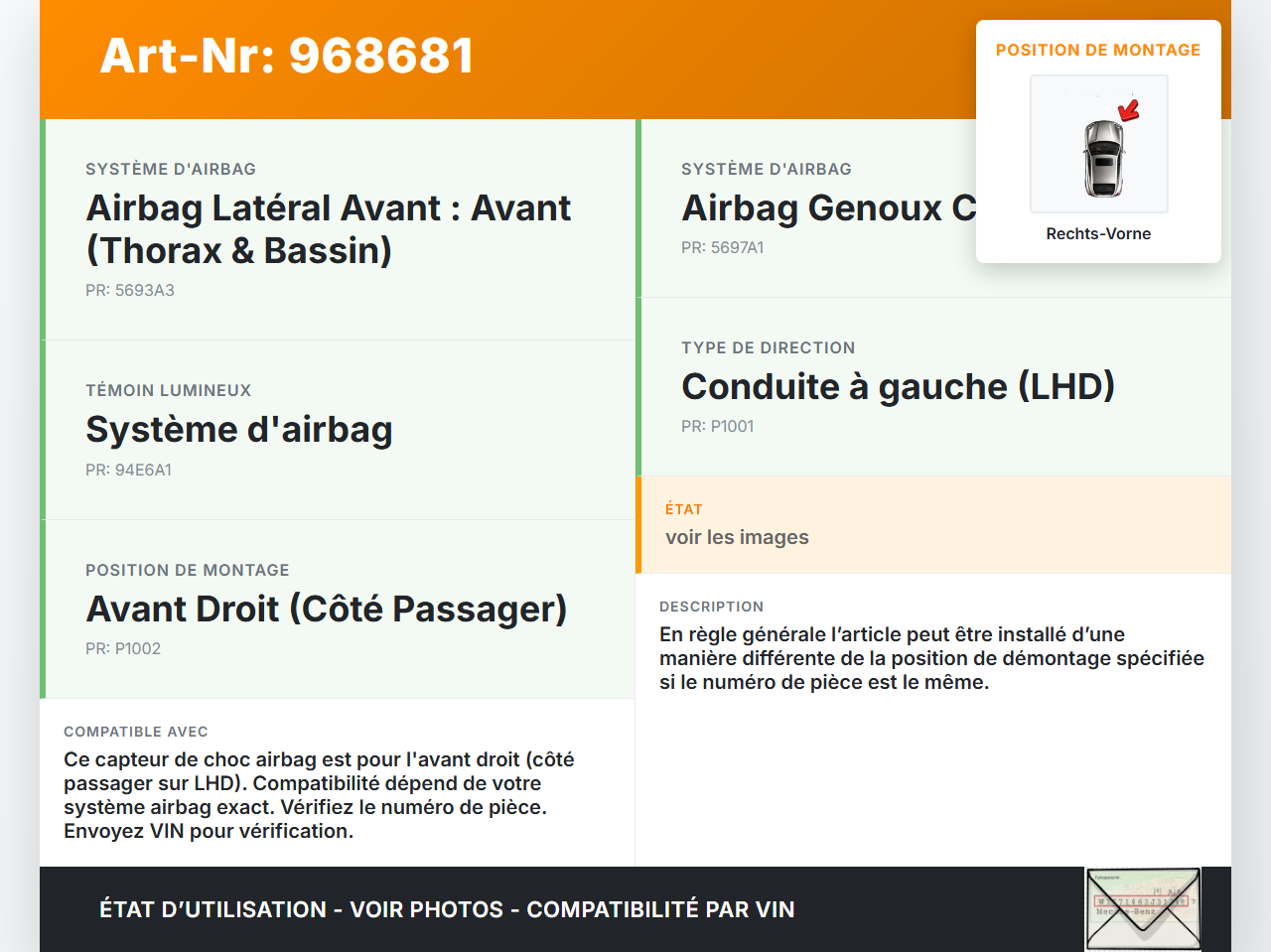
Task: Select the Avant Droit (Côté Passager) position
Action: [326, 609]
